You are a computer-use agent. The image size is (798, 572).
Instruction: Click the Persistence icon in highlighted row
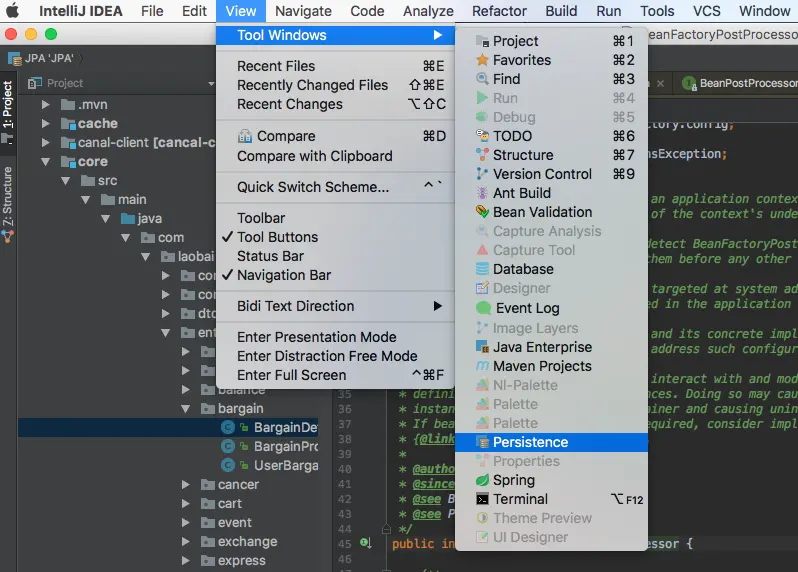click(x=482, y=442)
